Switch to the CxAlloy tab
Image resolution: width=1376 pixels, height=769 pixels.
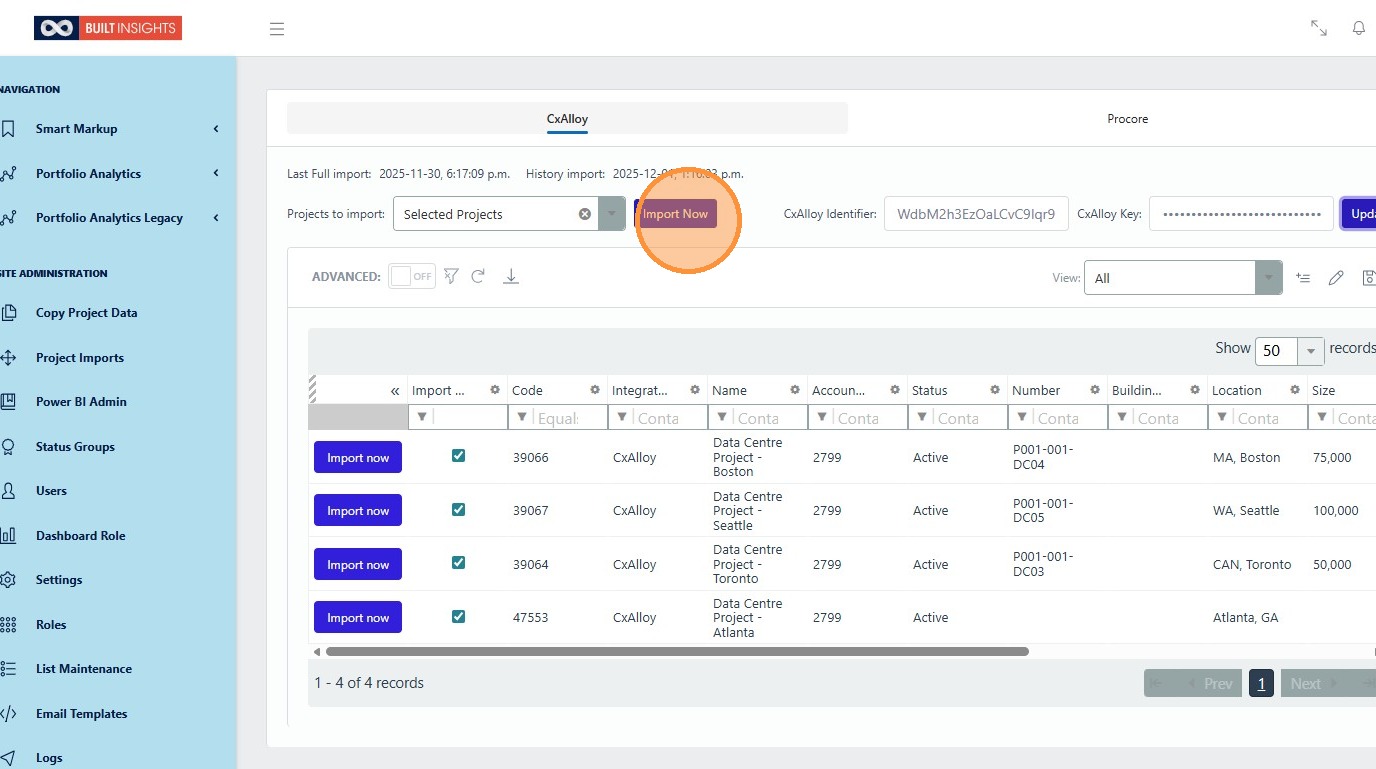pos(567,119)
